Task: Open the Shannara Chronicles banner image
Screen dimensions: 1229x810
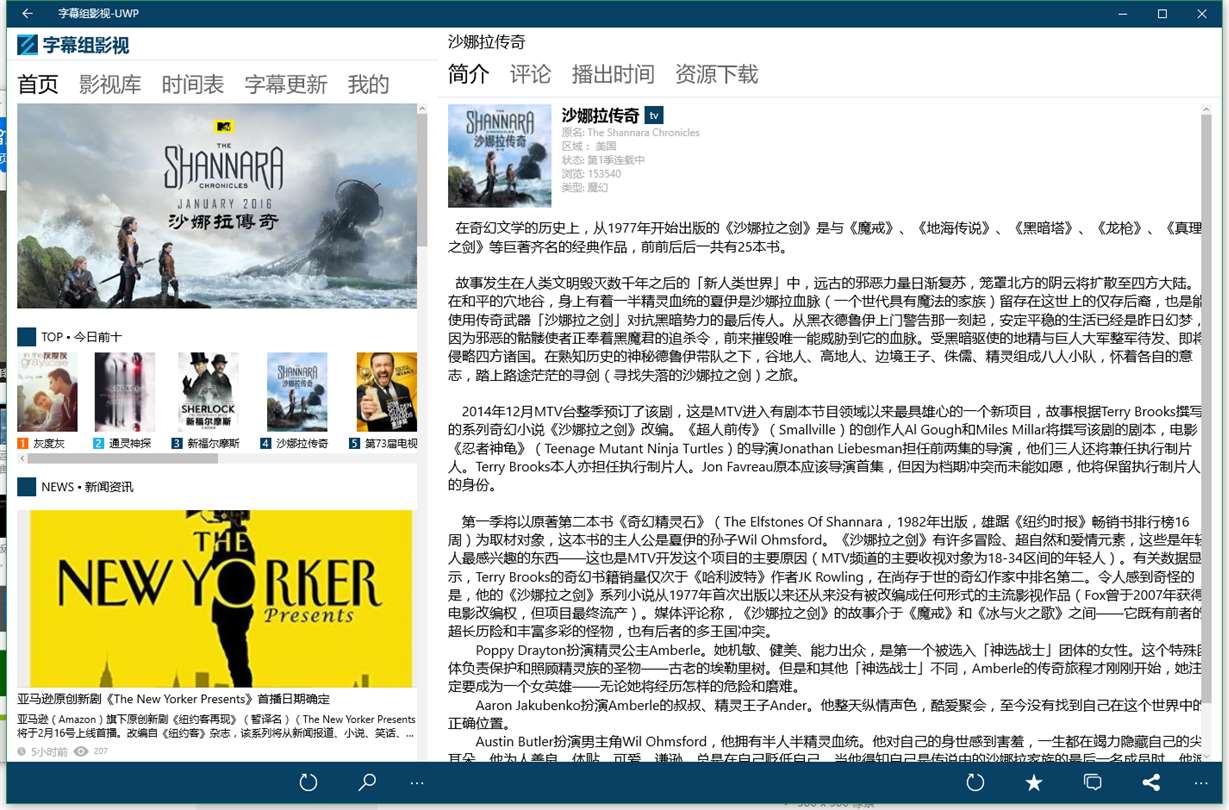Action: coord(217,206)
